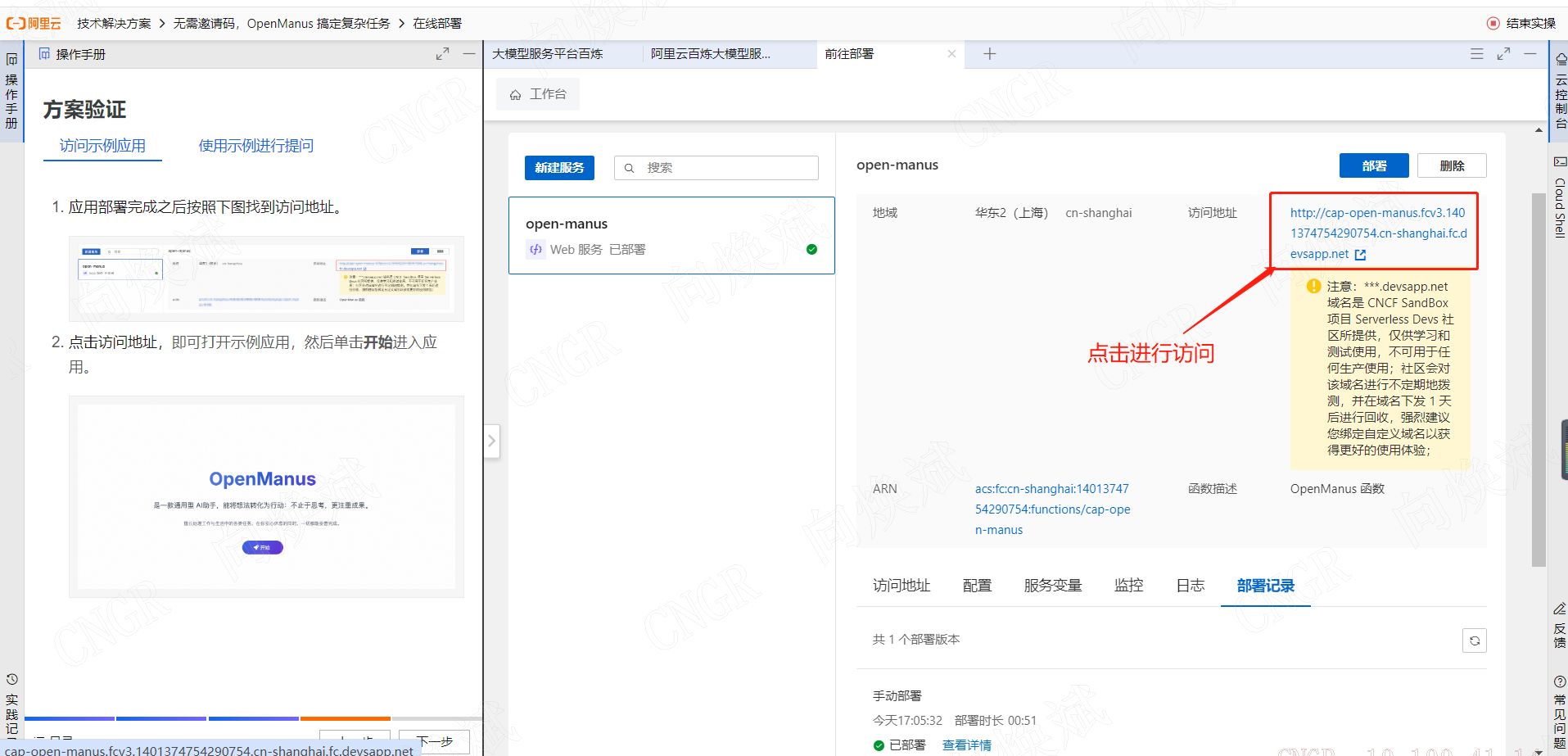Click the acs:fc:cn-shanghai ARN link
The image size is (1568, 756).
coord(1052,509)
